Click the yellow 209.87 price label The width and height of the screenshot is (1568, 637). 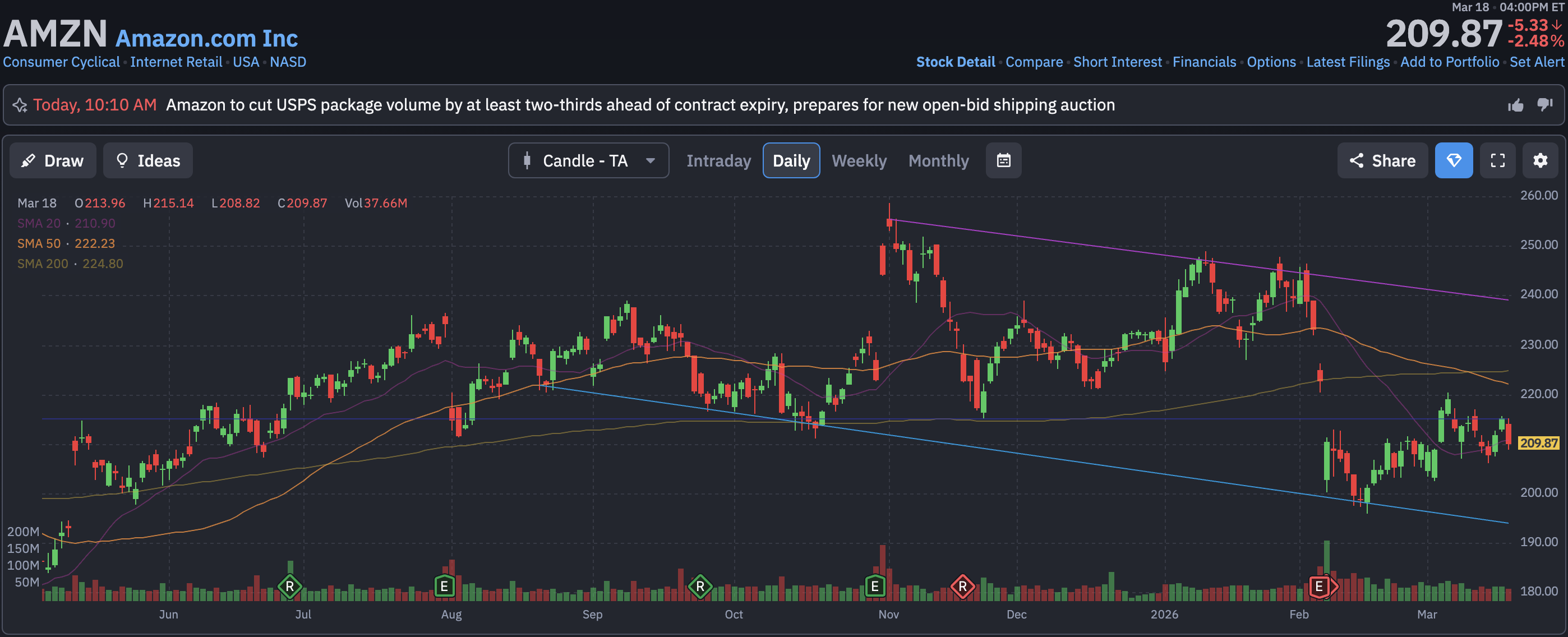[x=1538, y=443]
